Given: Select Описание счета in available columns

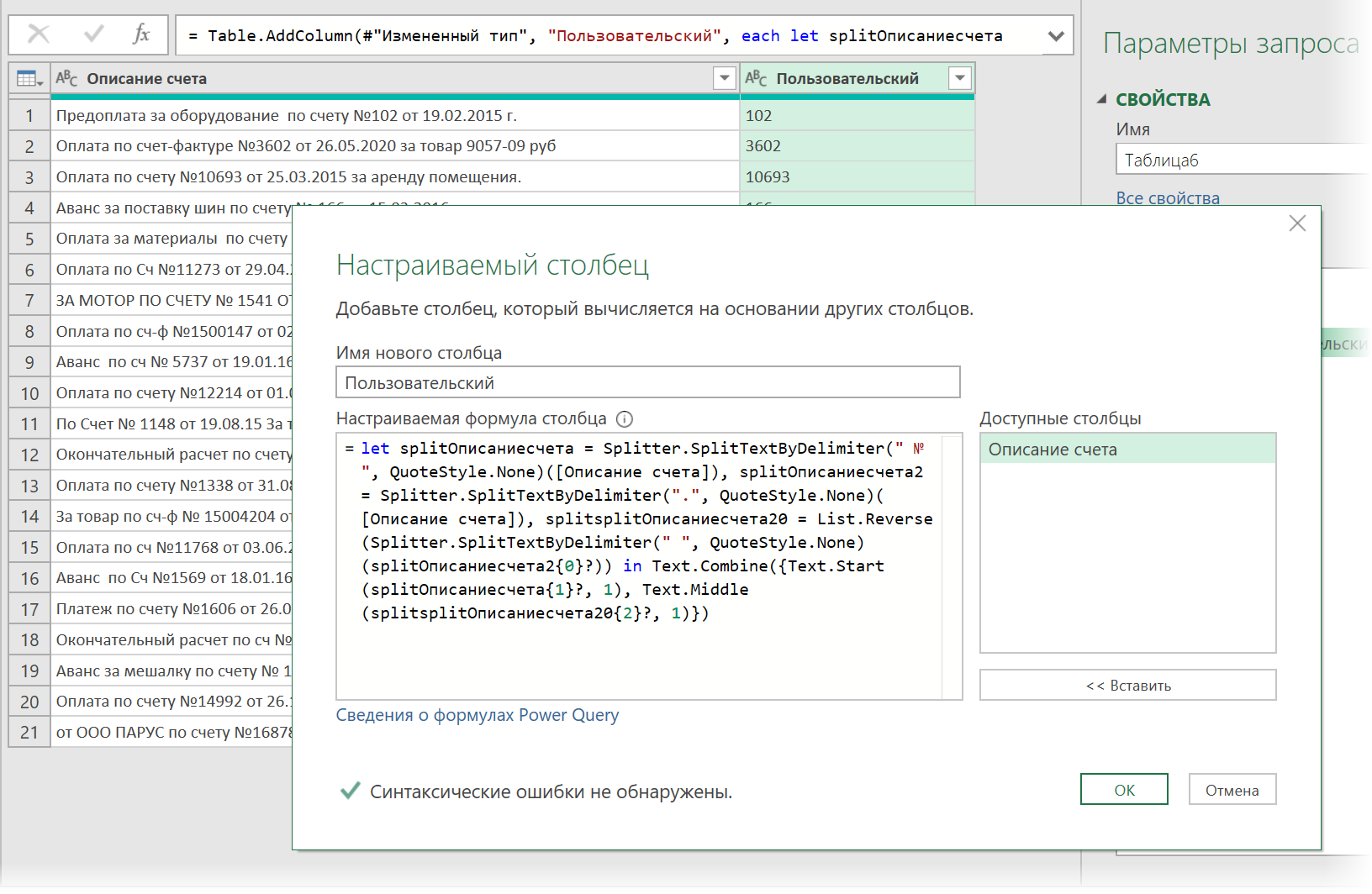Looking at the screenshot, I should coord(1128,450).
